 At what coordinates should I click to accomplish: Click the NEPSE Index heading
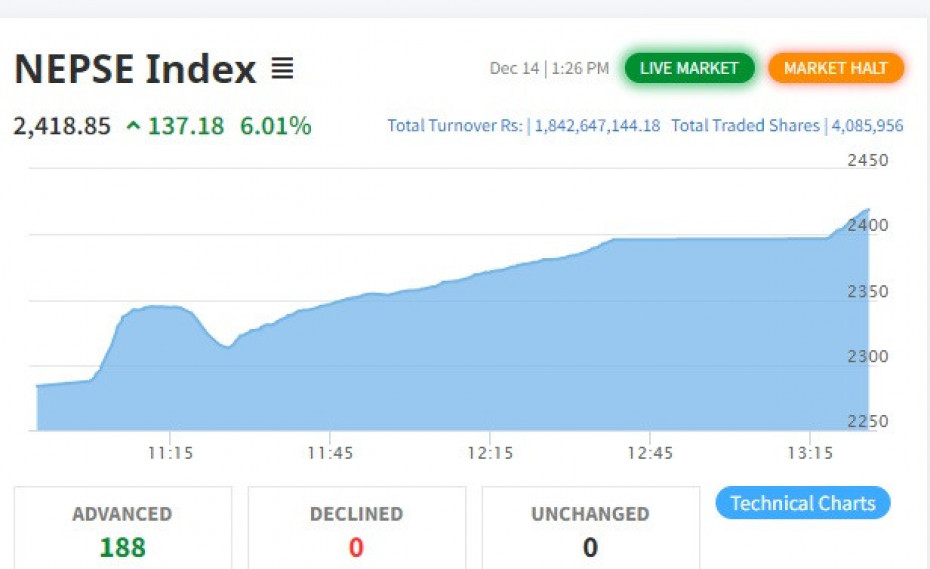pyautogui.click(x=135, y=69)
